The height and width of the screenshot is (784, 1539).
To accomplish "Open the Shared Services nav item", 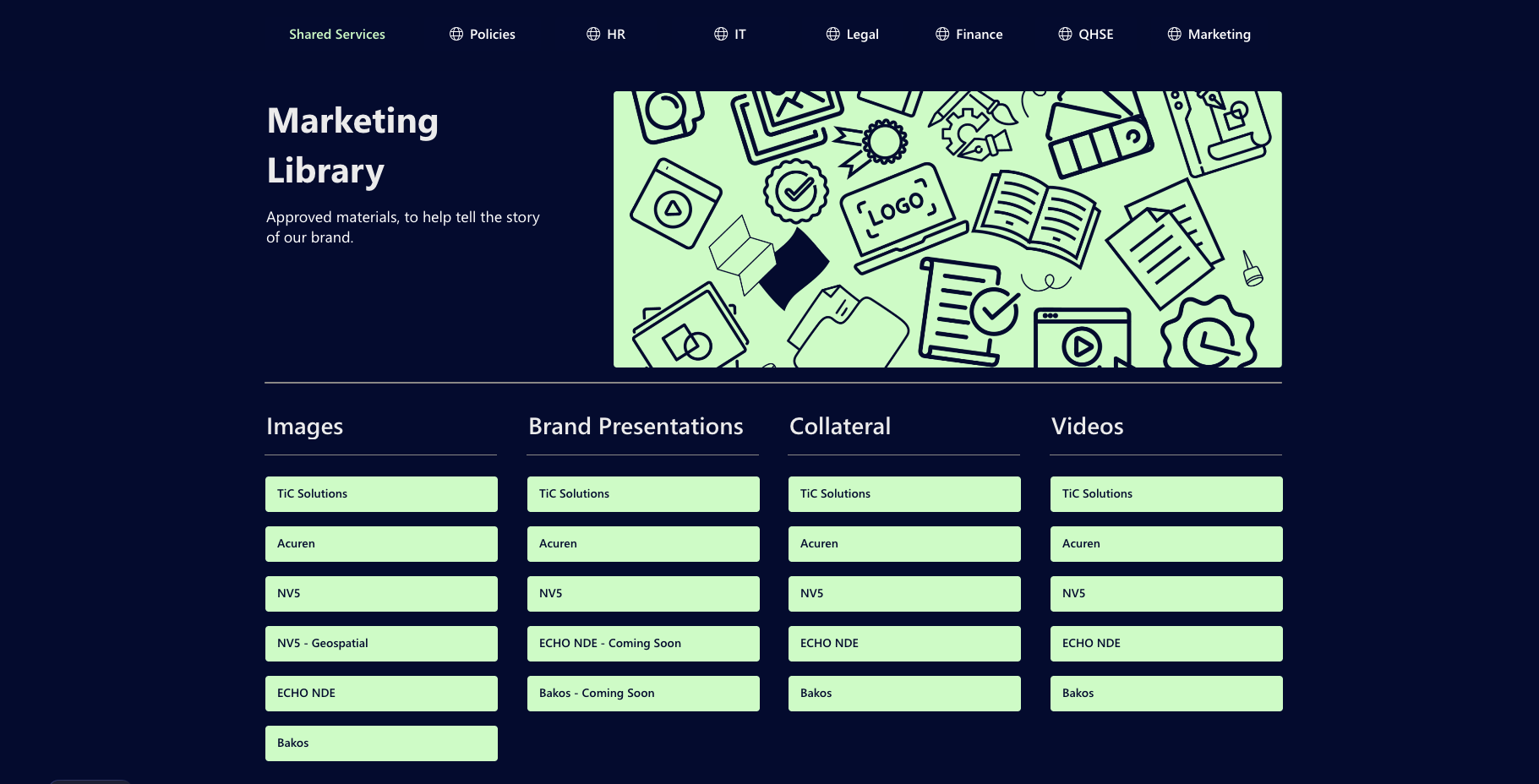I will coord(337,34).
